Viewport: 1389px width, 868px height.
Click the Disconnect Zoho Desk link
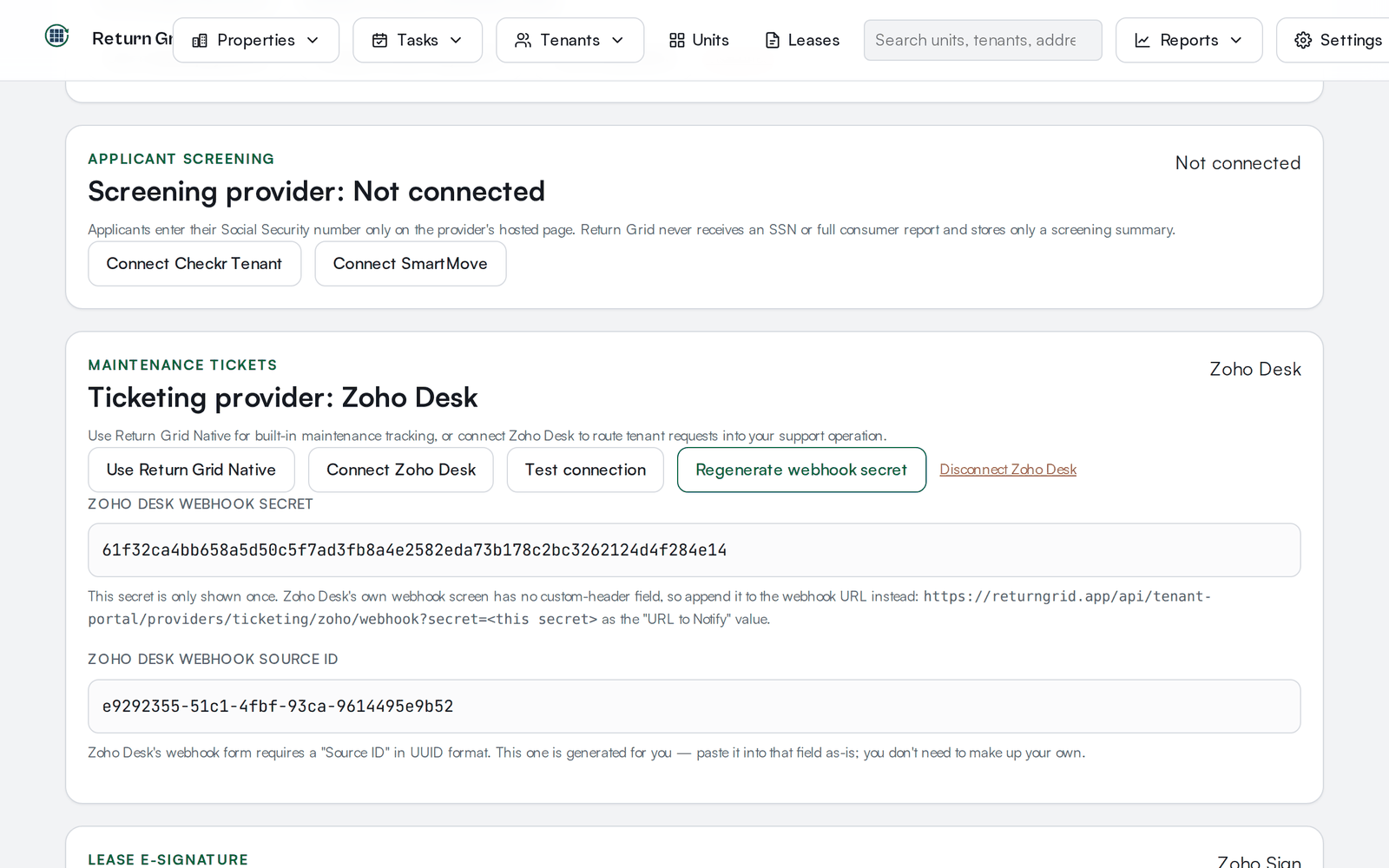[x=1008, y=470]
